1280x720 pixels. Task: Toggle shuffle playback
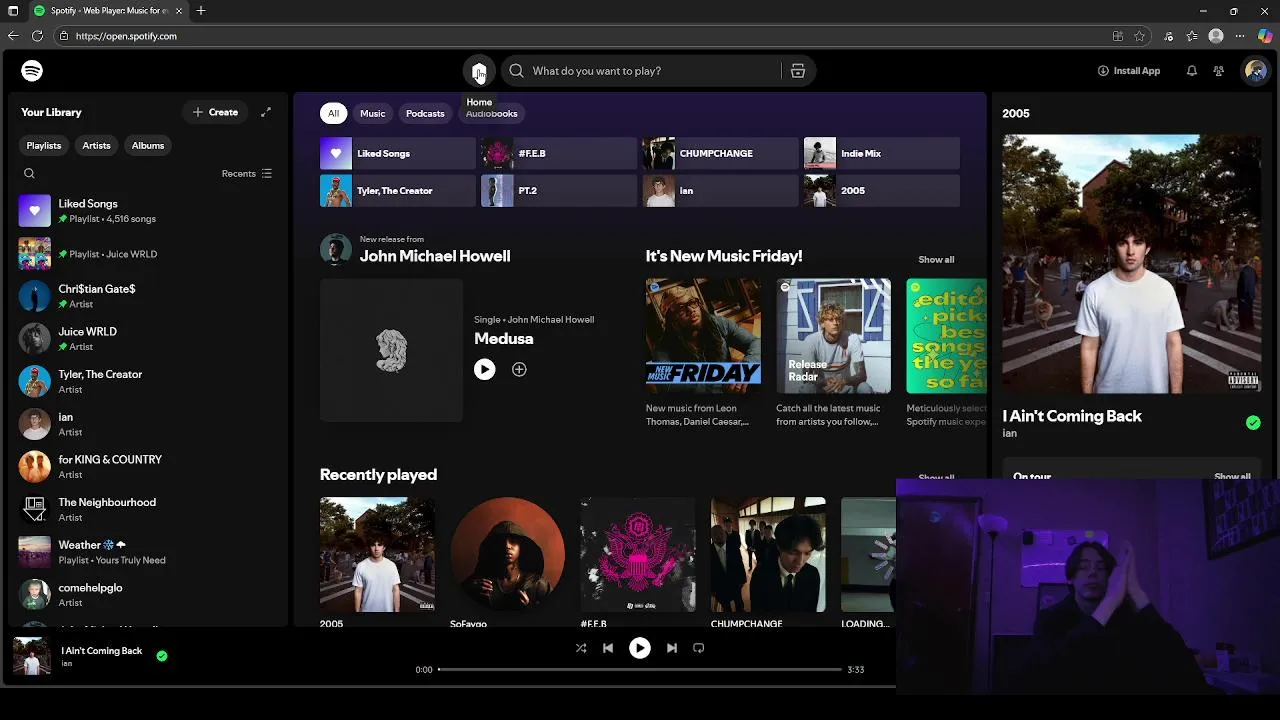[581, 648]
